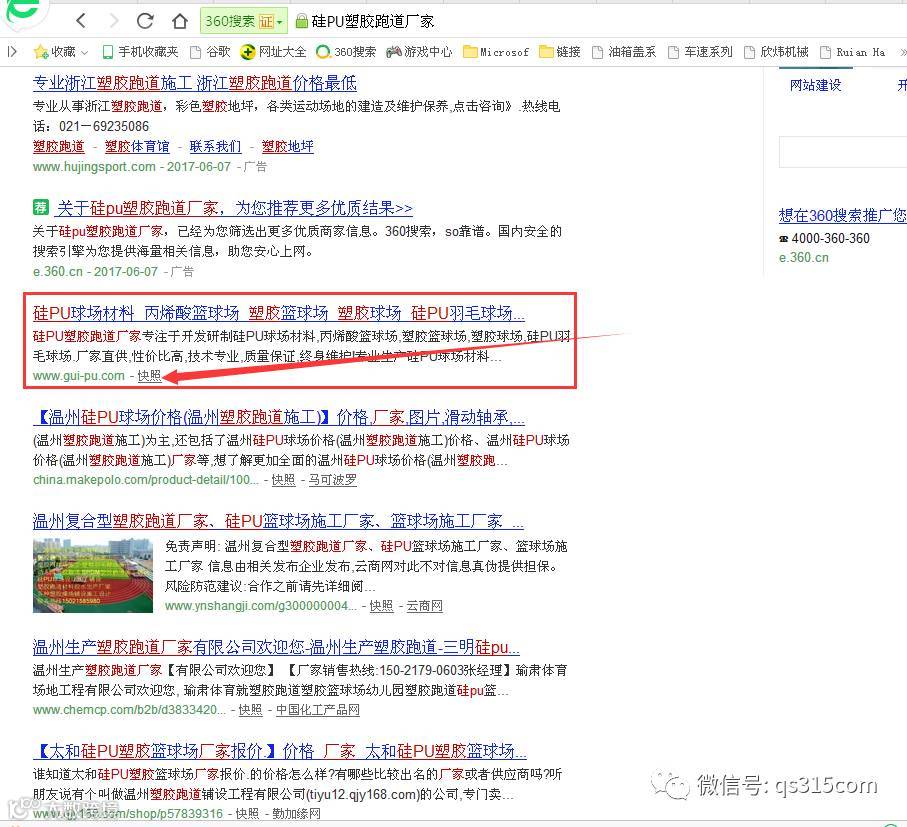Open 快照 snapshot for gui-pu.com result
Image resolution: width=907 pixels, height=827 pixels.
pos(149,376)
